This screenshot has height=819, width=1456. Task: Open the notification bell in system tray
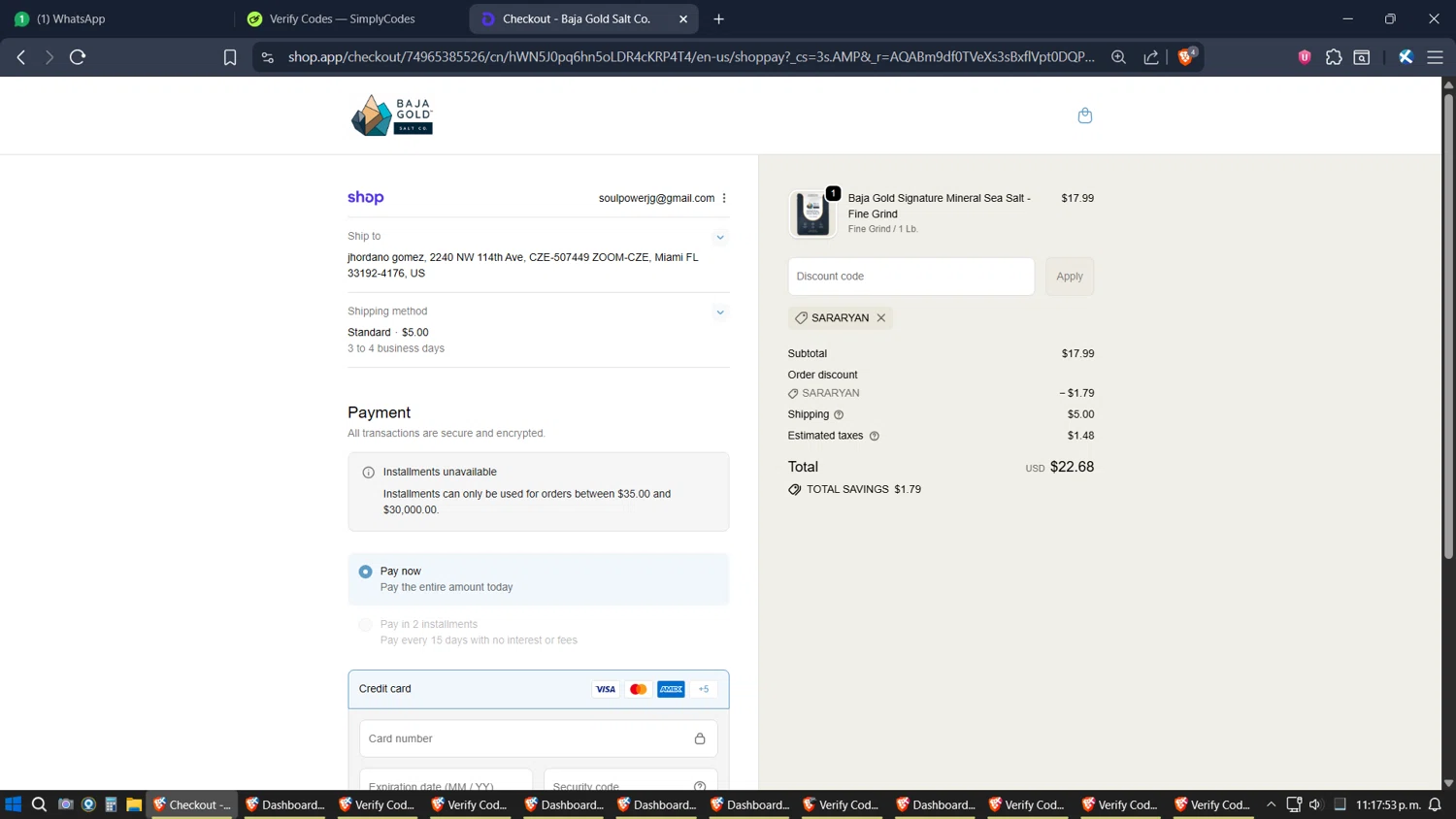[1435, 804]
